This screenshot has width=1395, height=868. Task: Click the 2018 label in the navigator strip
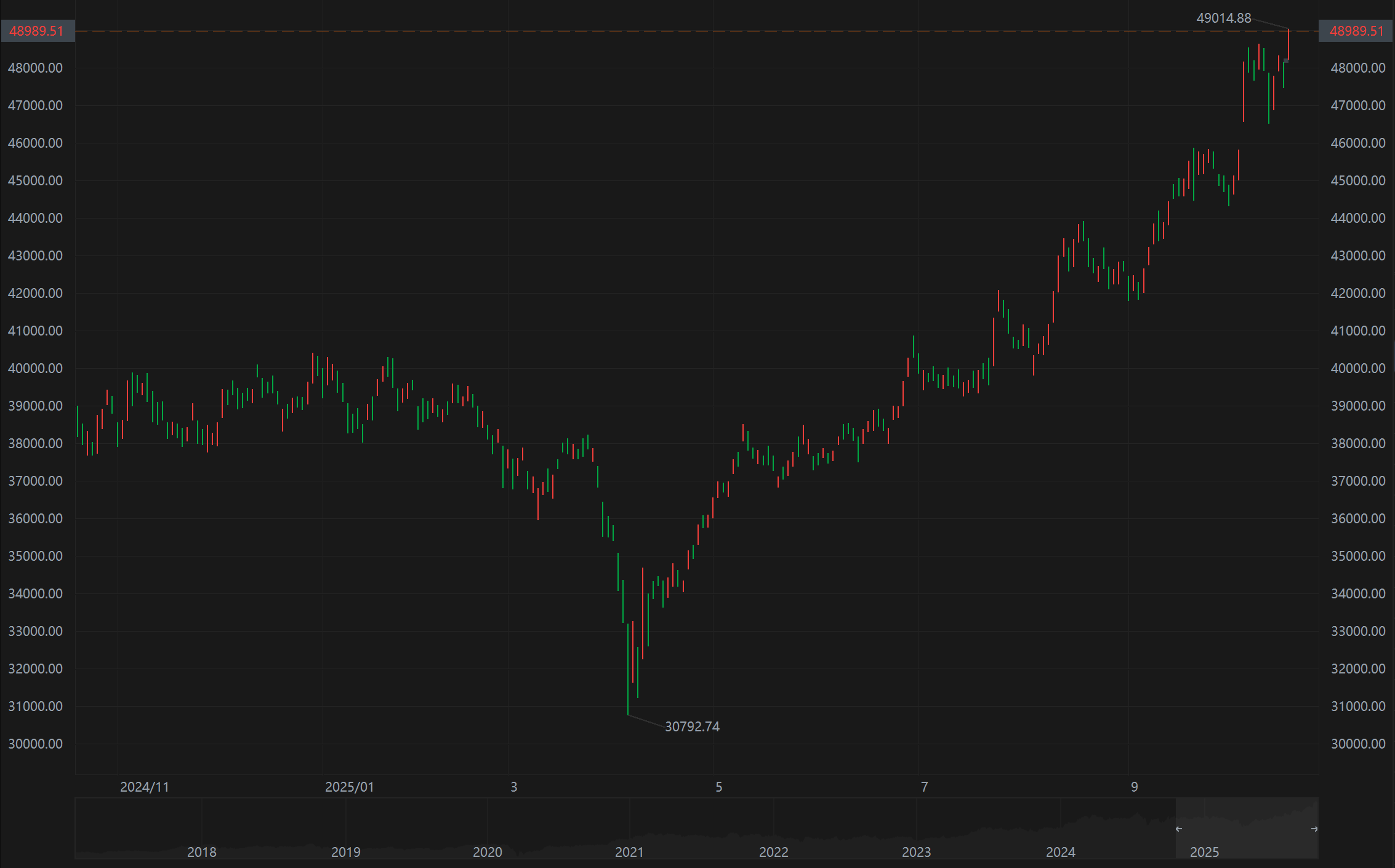click(x=201, y=852)
